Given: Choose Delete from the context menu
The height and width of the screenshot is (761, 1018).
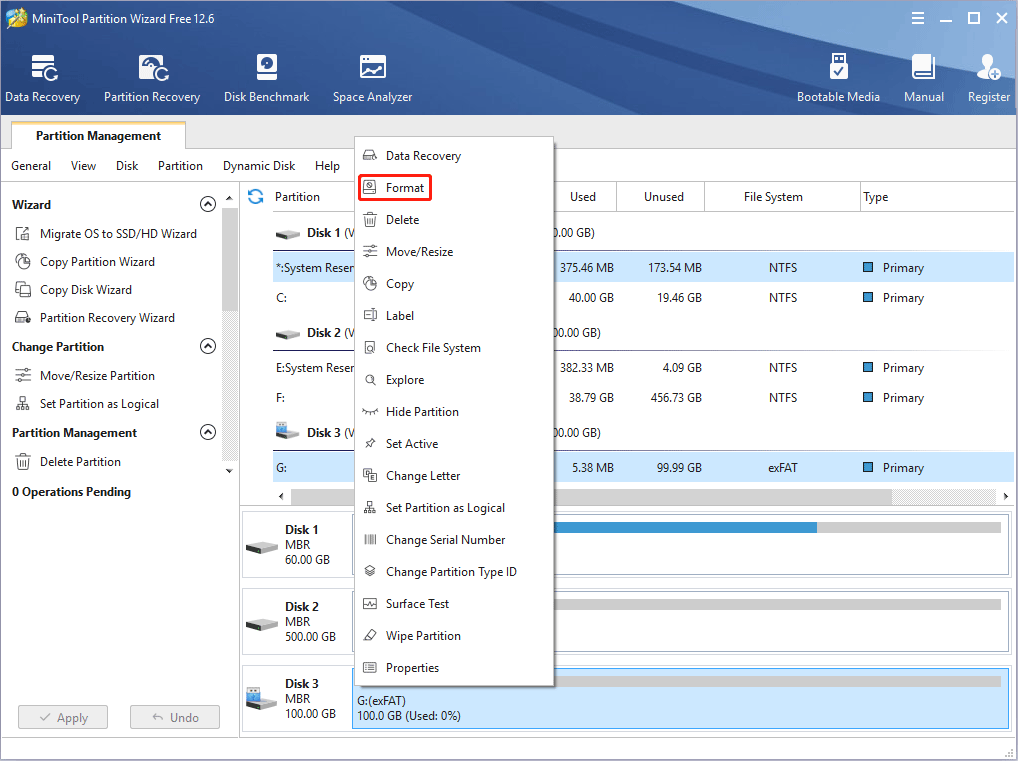Looking at the screenshot, I should click(454, 219).
